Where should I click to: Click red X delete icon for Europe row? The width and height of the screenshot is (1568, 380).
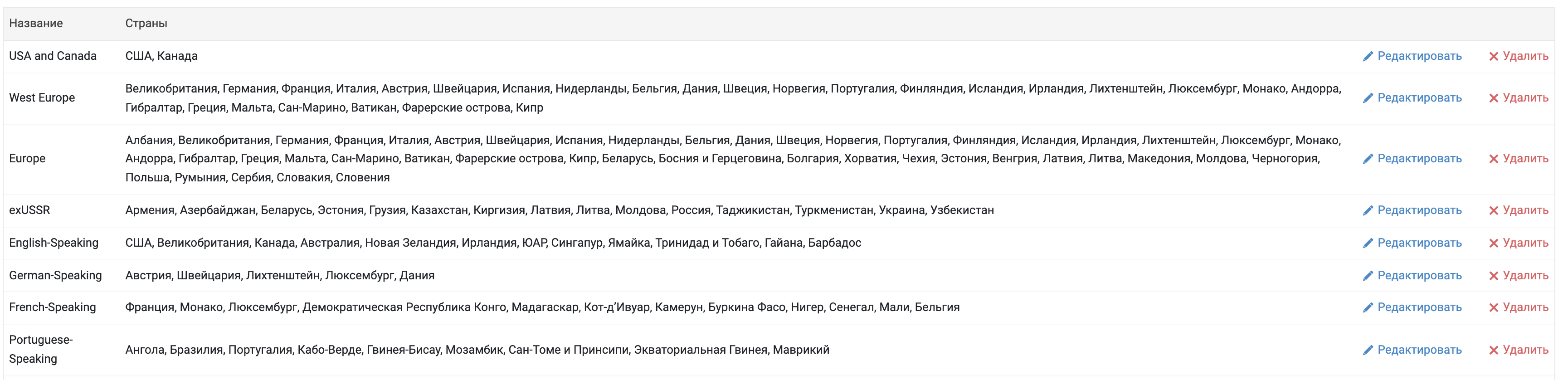coord(1494,159)
